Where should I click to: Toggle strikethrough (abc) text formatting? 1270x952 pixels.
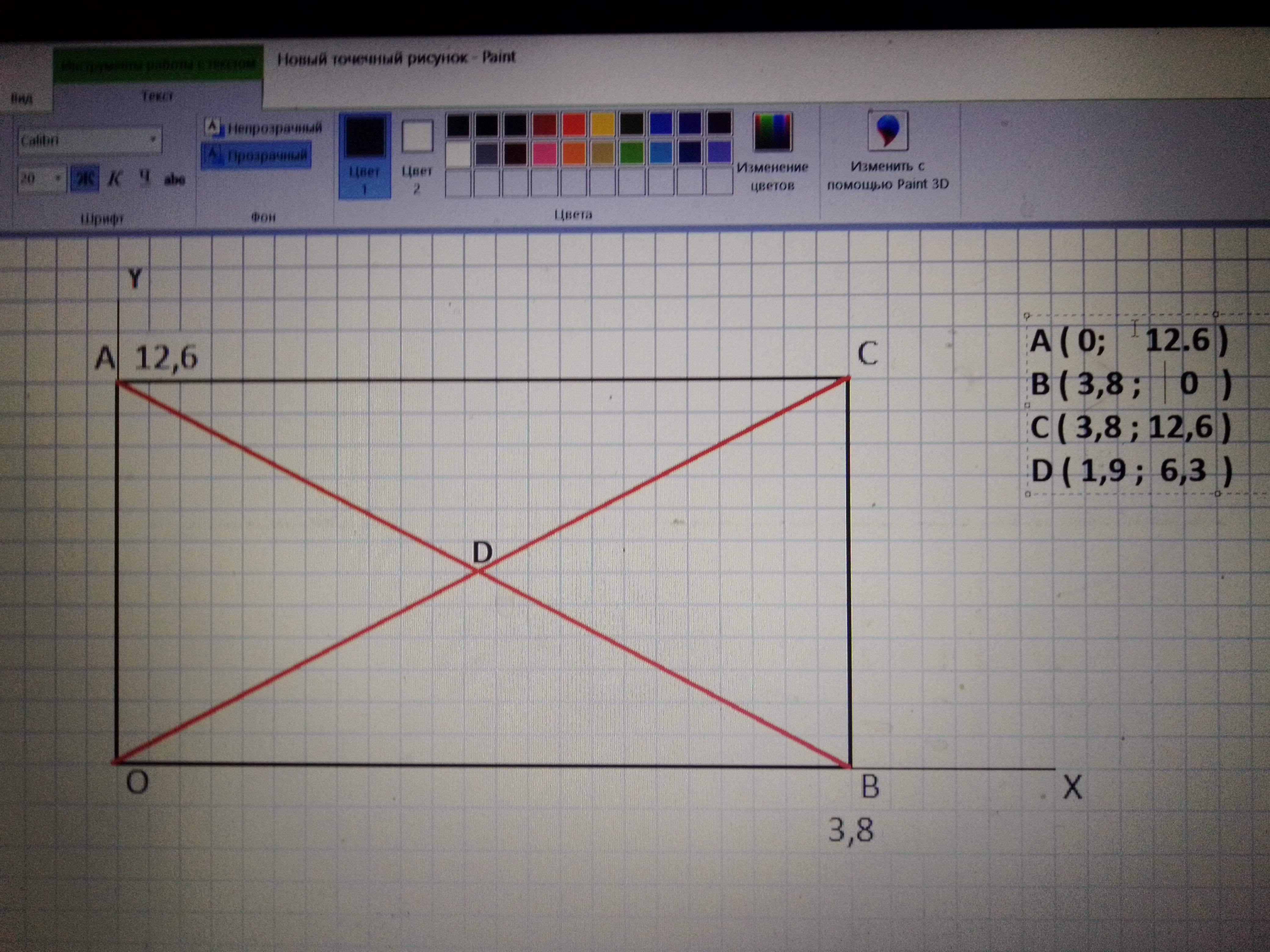[x=175, y=180]
